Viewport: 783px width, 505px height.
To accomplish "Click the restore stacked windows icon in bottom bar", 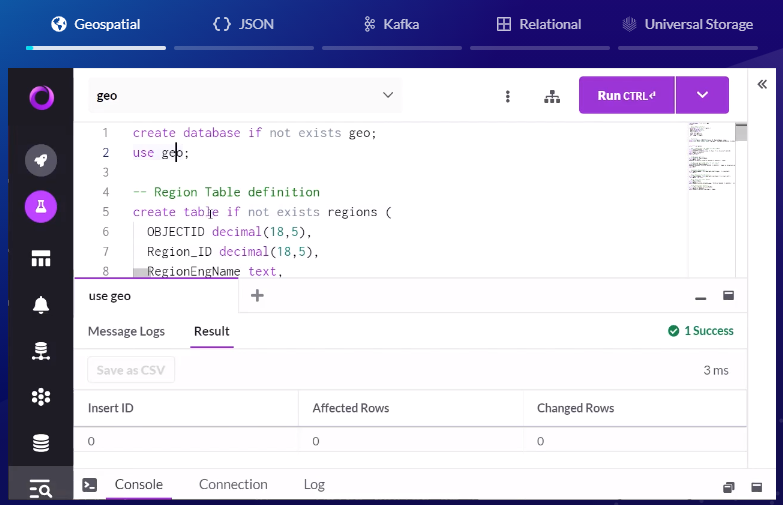I will (729, 488).
